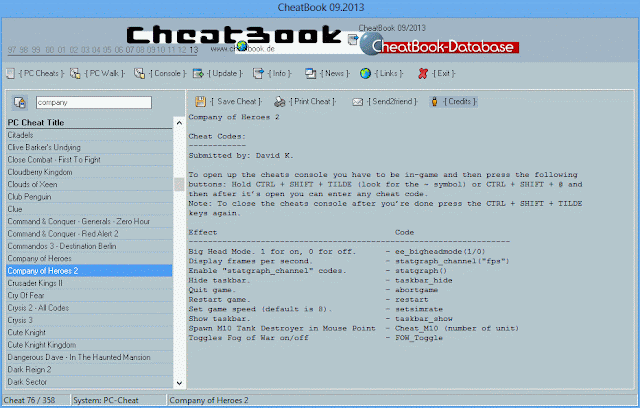The width and height of the screenshot is (640, 408).
Task: Open the CheatBook-Database banner
Action: pyautogui.click(x=439, y=46)
